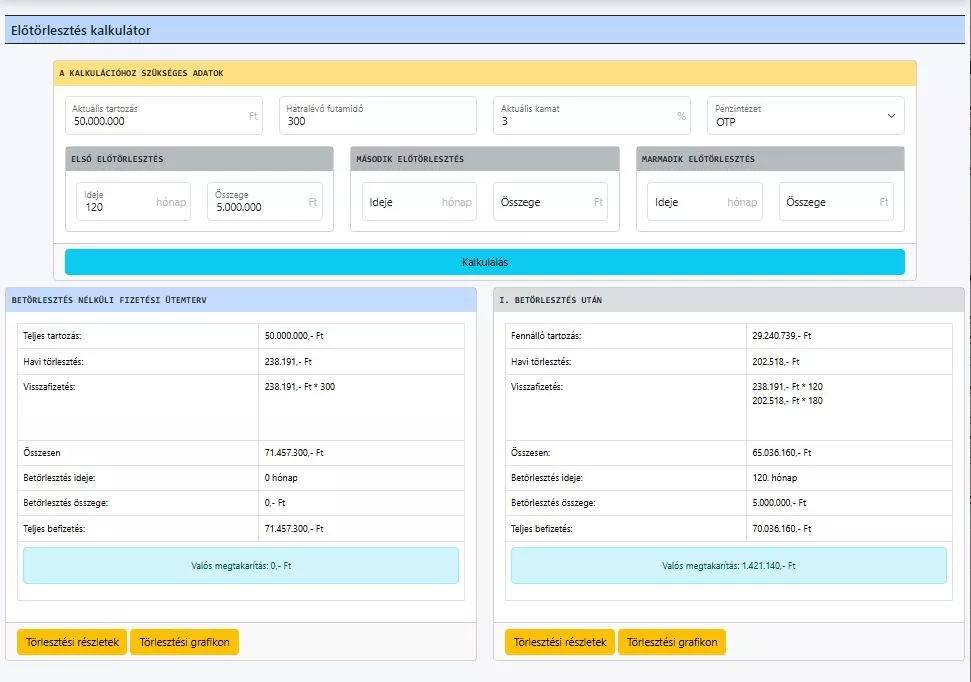
Task: Click the Valós megtakarítás 0 Ft box
Action: (x=240, y=565)
